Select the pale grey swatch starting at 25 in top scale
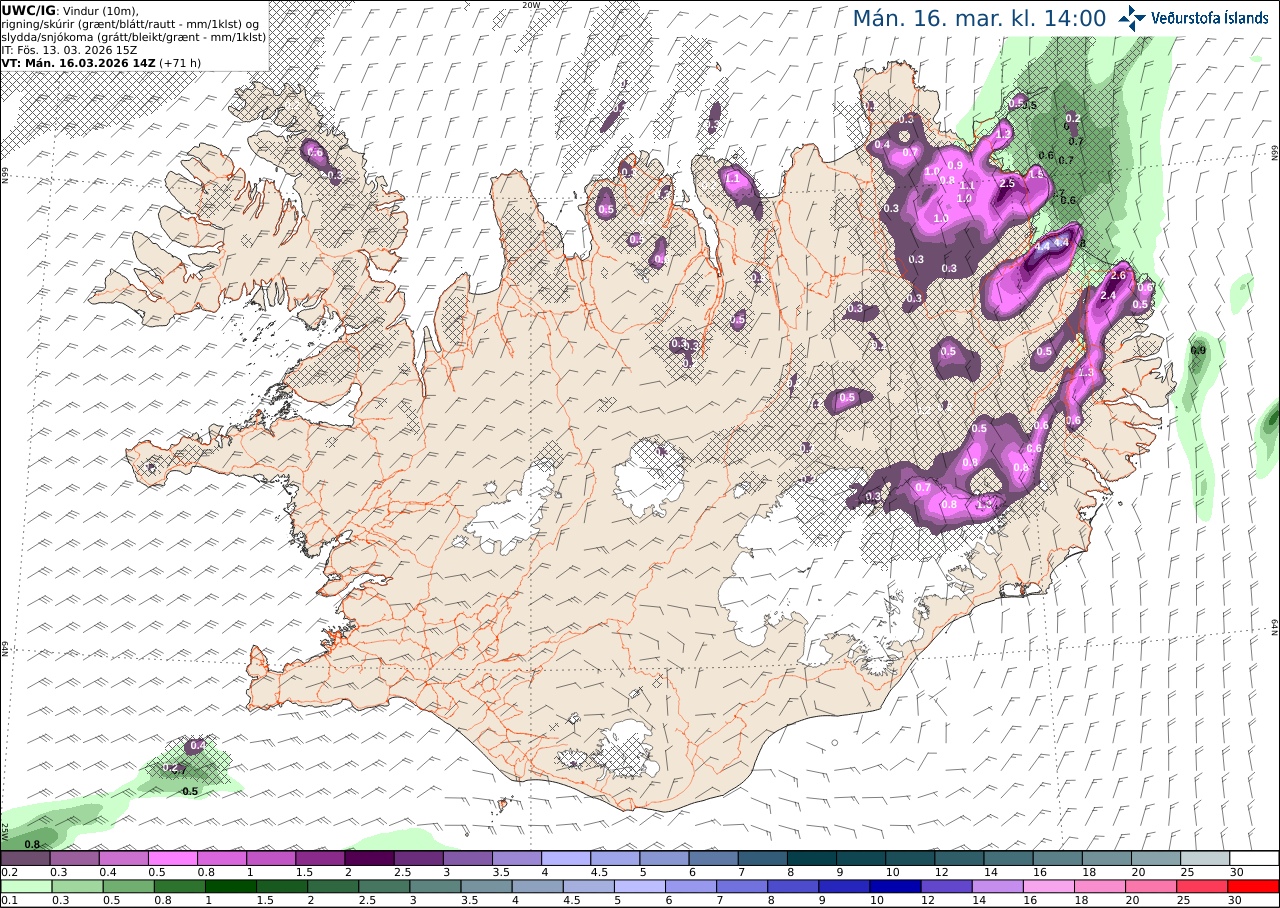 1205,858
